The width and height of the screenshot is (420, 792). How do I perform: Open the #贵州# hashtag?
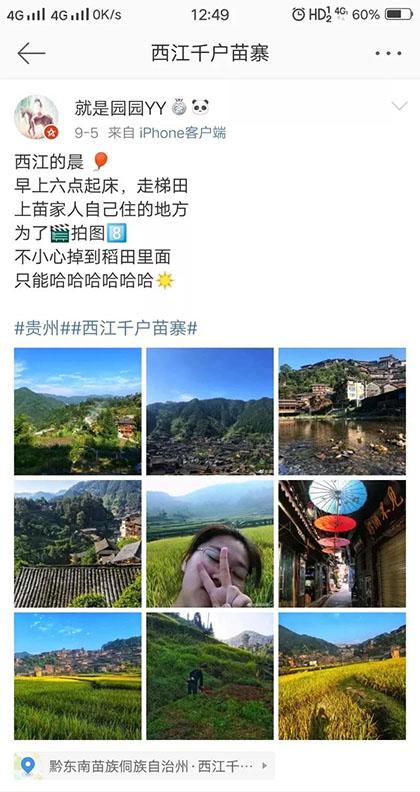(x=42, y=328)
